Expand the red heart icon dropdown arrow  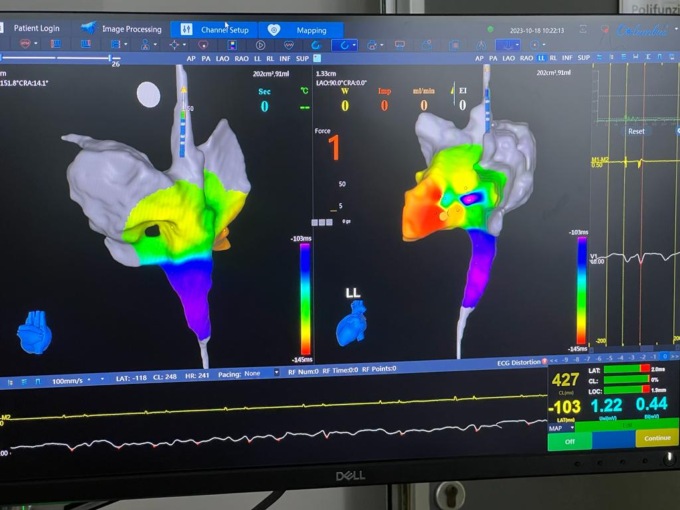click(36, 44)
